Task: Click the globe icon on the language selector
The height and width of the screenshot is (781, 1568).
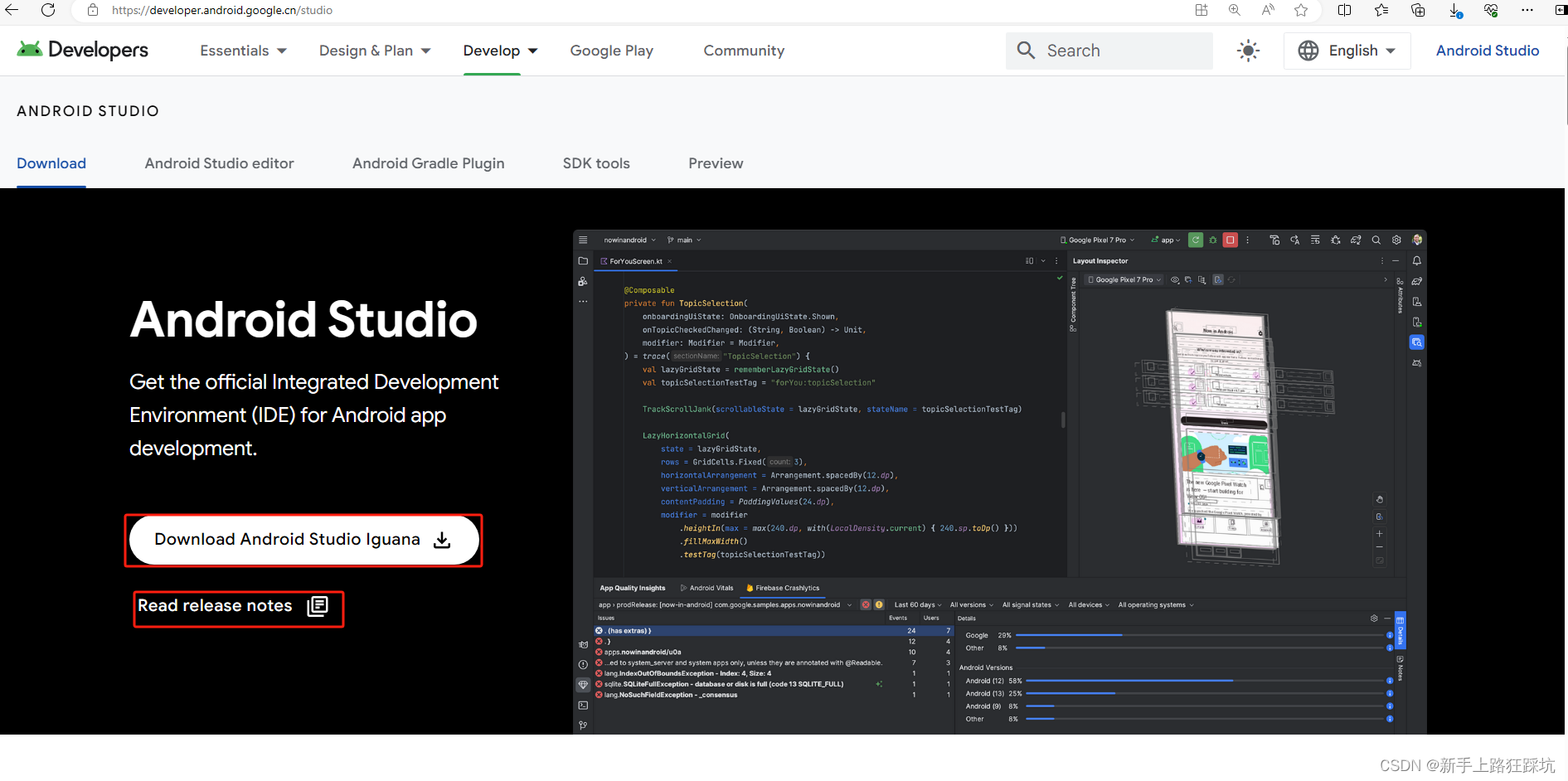Action: coord(1308,51)
